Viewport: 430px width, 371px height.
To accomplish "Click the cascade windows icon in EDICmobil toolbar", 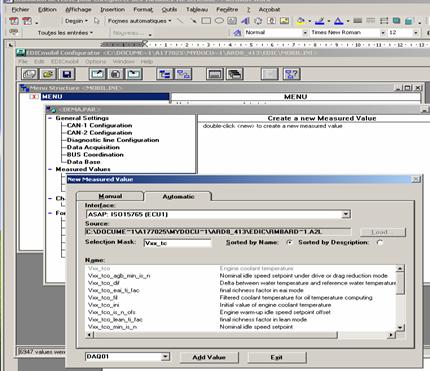I will click(x=235, y=74).
